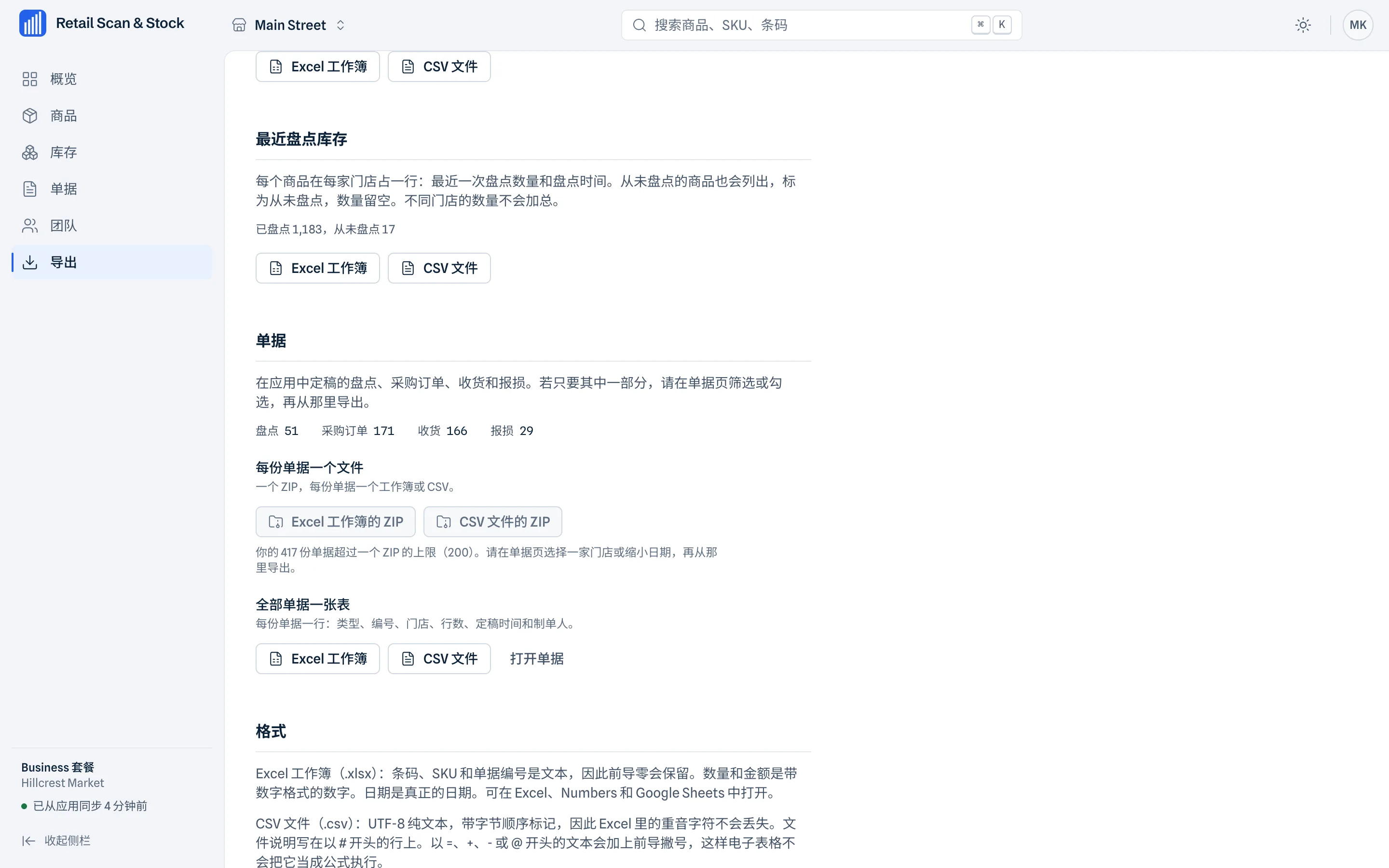1389x868 pixels.
Task: Click the disabled Excel 工作簿的 ZIP button
Action: pos(336,522)
